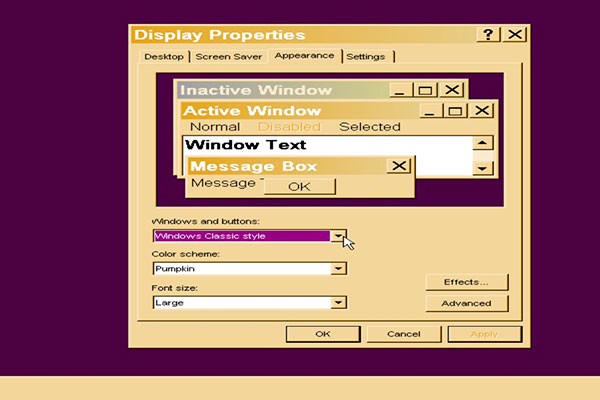Open Advanced appearance options
Viewport: 600px width, 400px height.
coord(466,304)
